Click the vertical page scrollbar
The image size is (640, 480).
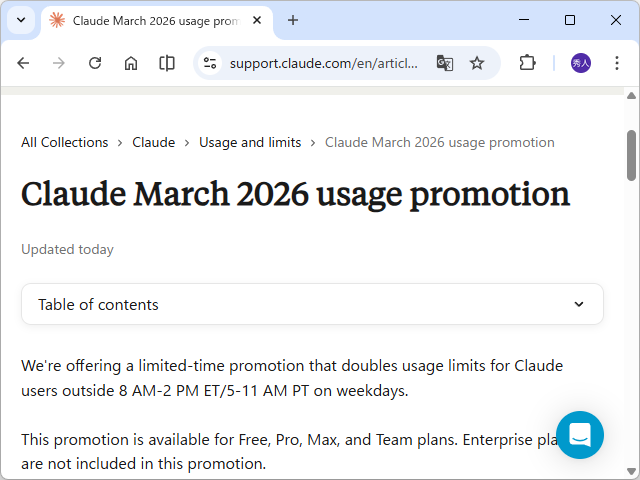631,155
